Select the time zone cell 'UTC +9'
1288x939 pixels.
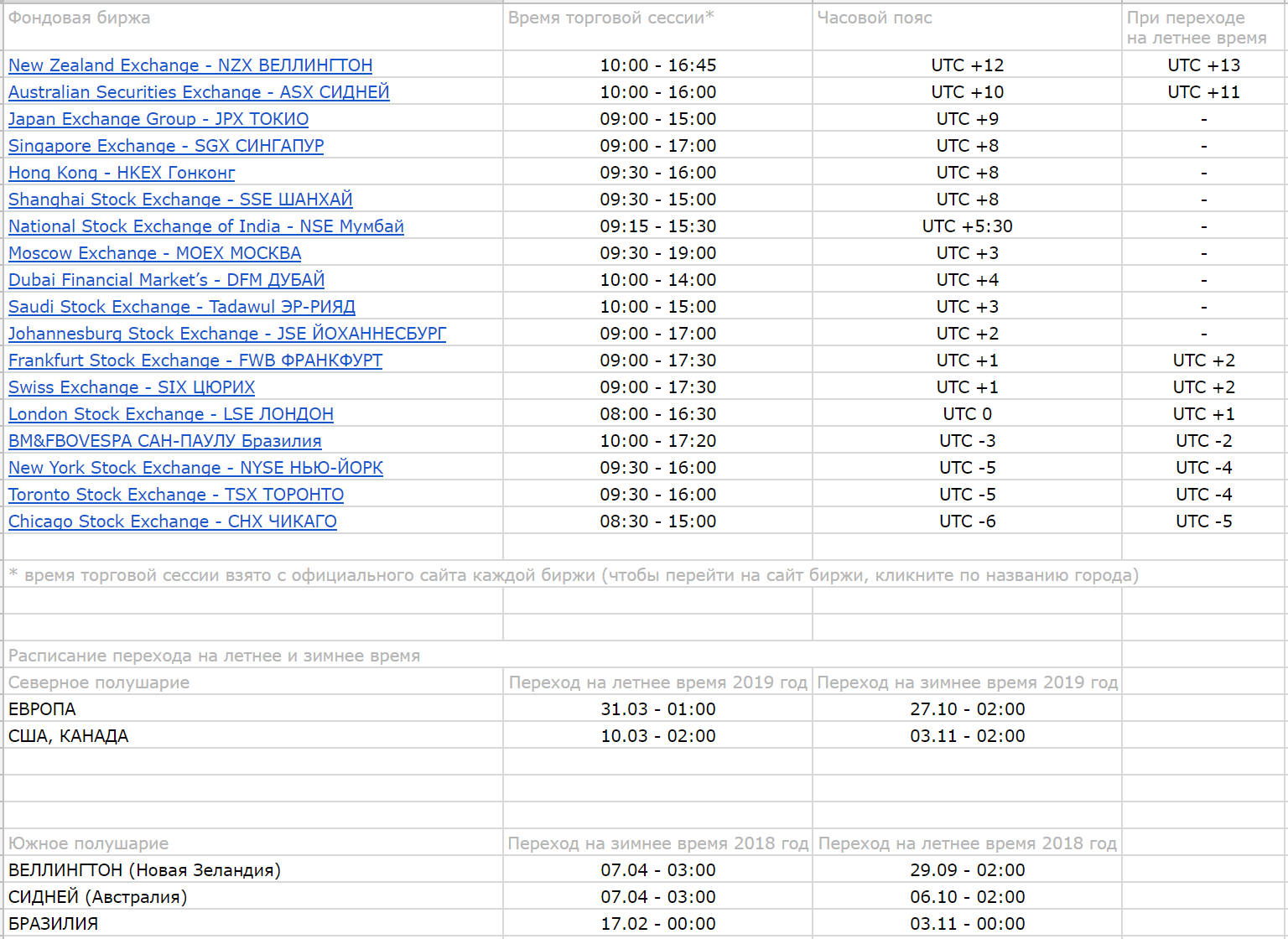(x=968, y=119)
